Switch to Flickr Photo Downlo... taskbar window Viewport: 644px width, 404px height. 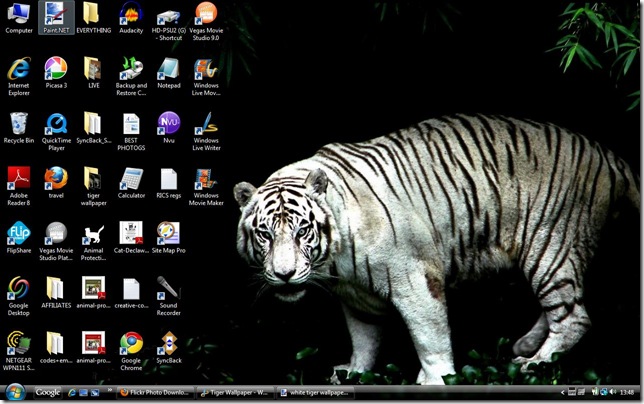tap(156, 393)
